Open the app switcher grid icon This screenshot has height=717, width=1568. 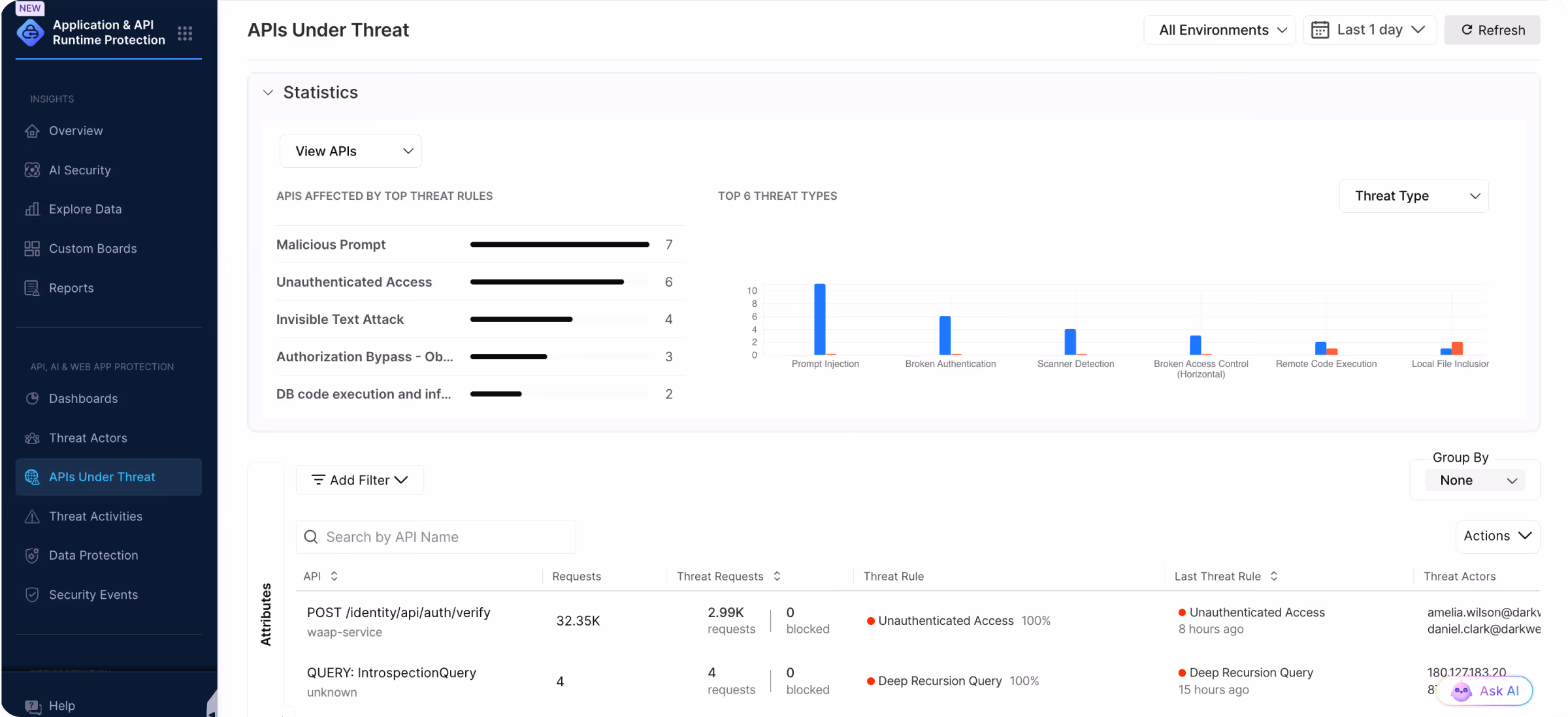(185, 33)
